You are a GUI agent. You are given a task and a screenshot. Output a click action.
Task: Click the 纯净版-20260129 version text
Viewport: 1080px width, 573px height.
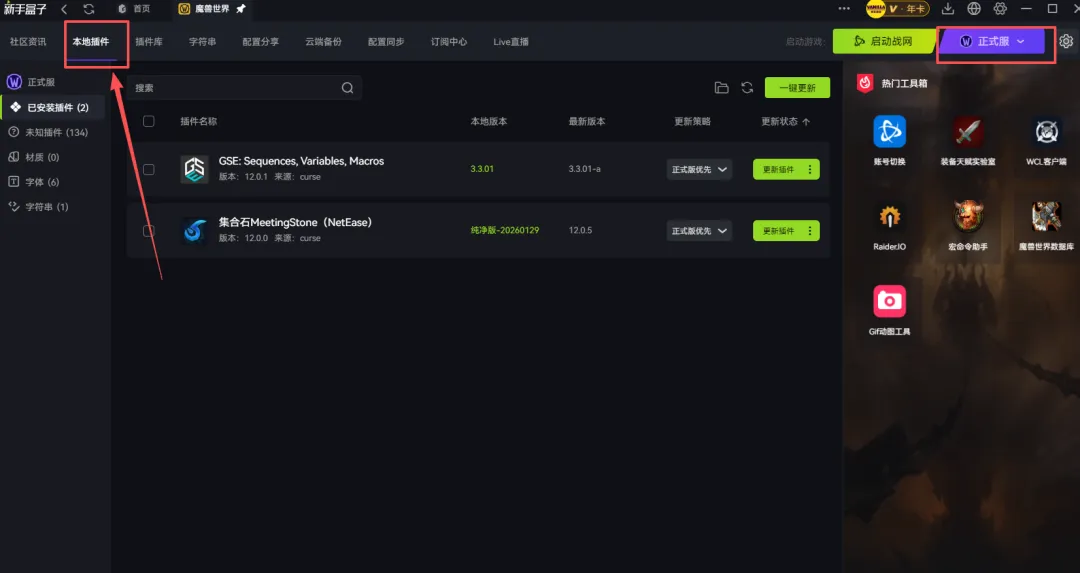click(x=504, y=230)
